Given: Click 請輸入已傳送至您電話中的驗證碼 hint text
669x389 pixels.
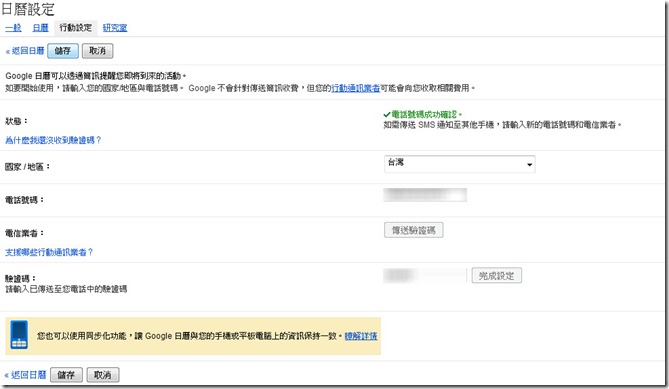Looking at the screenshot, I should click(66, 289).
